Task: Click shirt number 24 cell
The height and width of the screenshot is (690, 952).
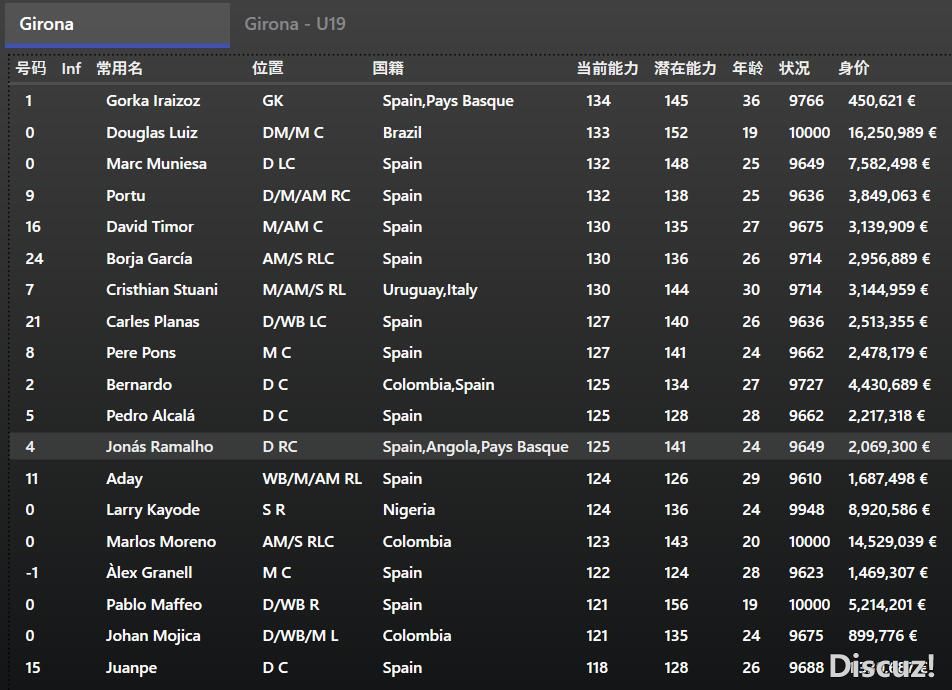Action: tap(35, 259)
